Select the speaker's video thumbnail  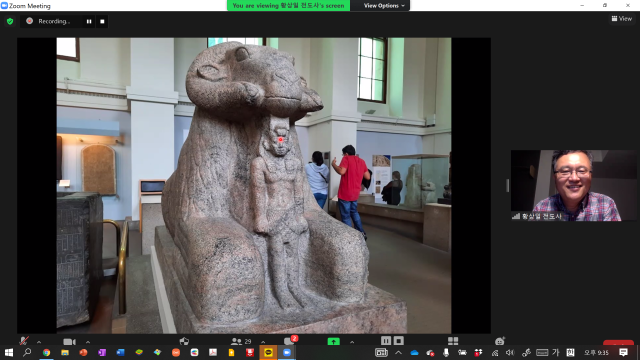(x=573, y=185)
